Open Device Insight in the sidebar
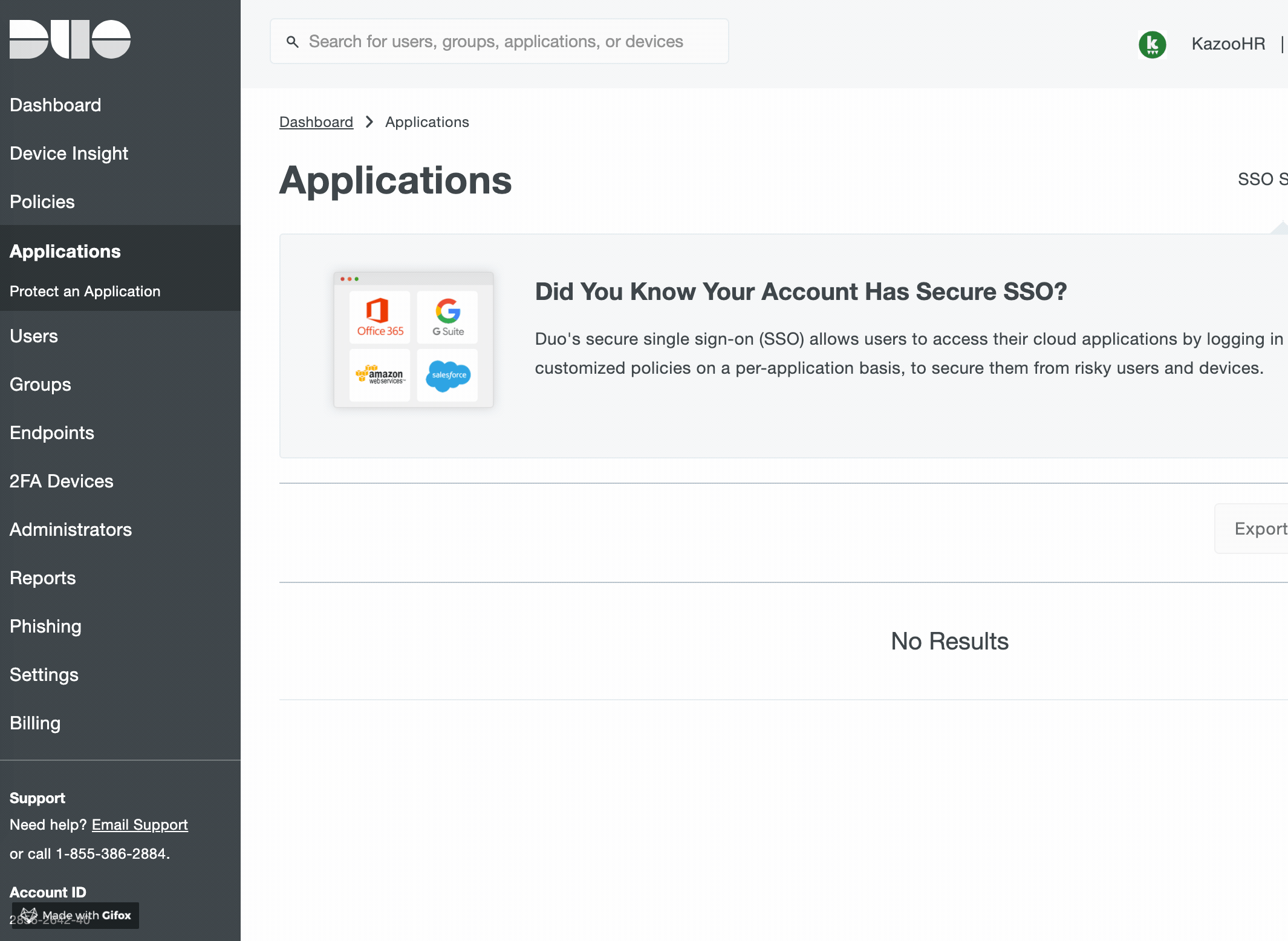 (x=69, y=154)
